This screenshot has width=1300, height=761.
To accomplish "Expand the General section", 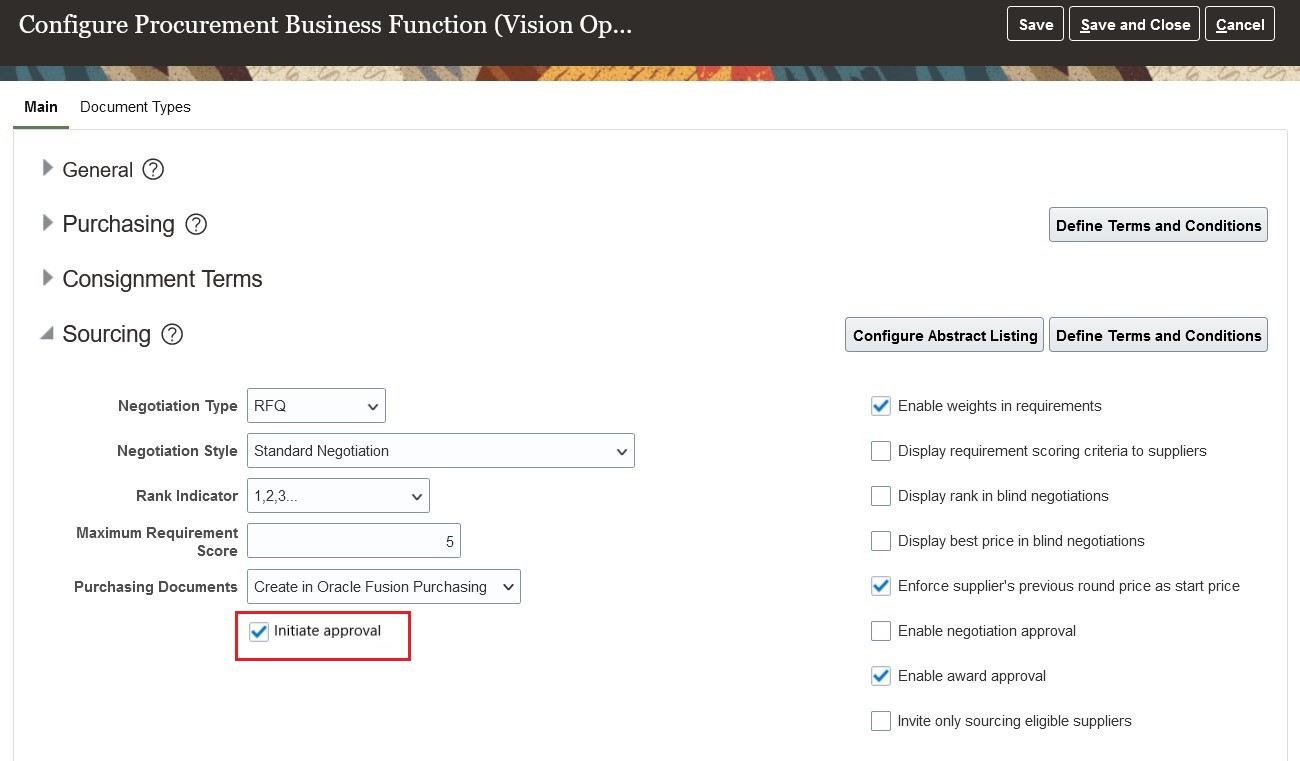I will coord(47,169).
